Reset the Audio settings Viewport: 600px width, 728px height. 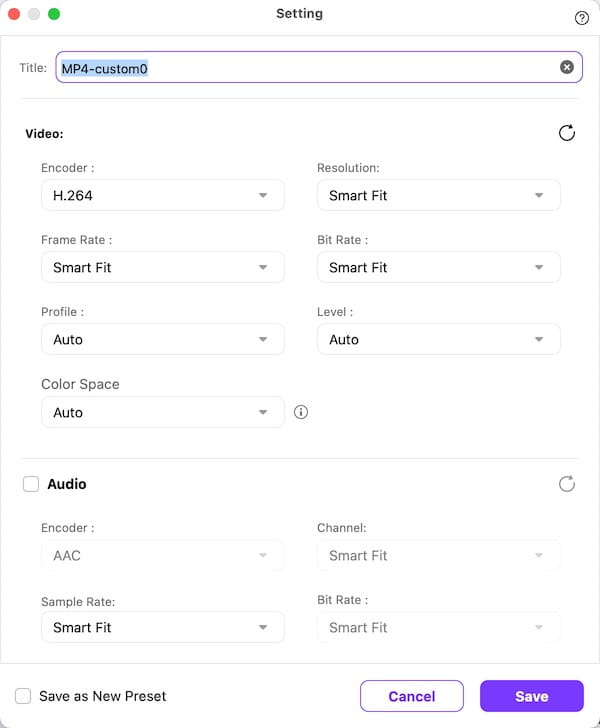tap(567, 484)
